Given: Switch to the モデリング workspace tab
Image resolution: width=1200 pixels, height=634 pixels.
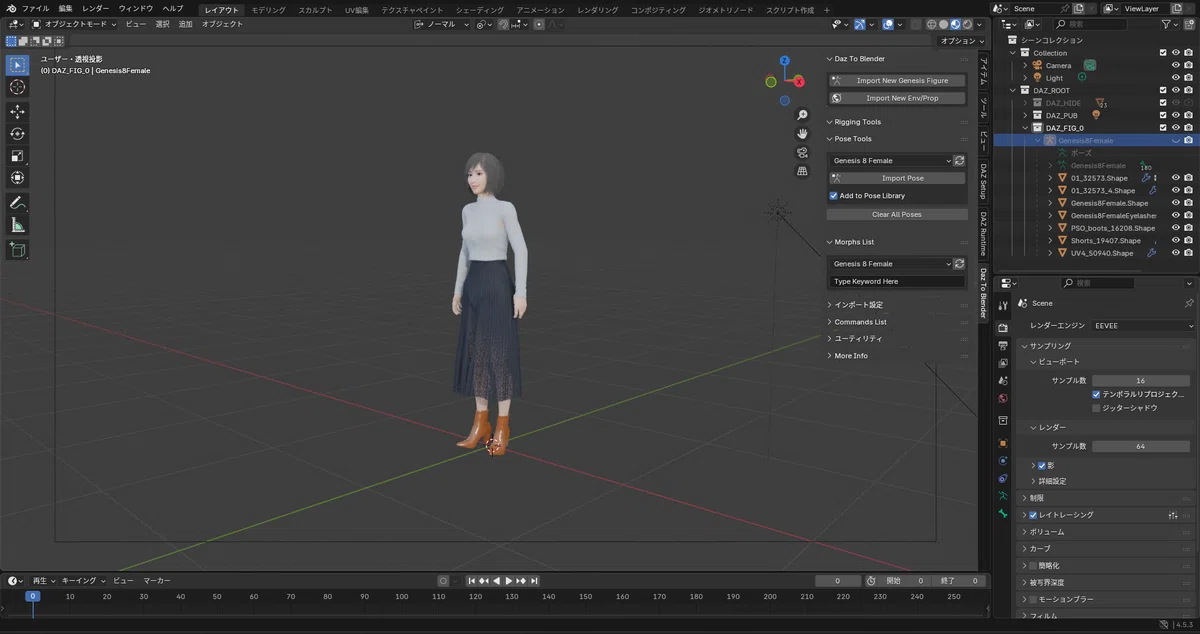Looking at the screenshot, I should coord(268,10).
